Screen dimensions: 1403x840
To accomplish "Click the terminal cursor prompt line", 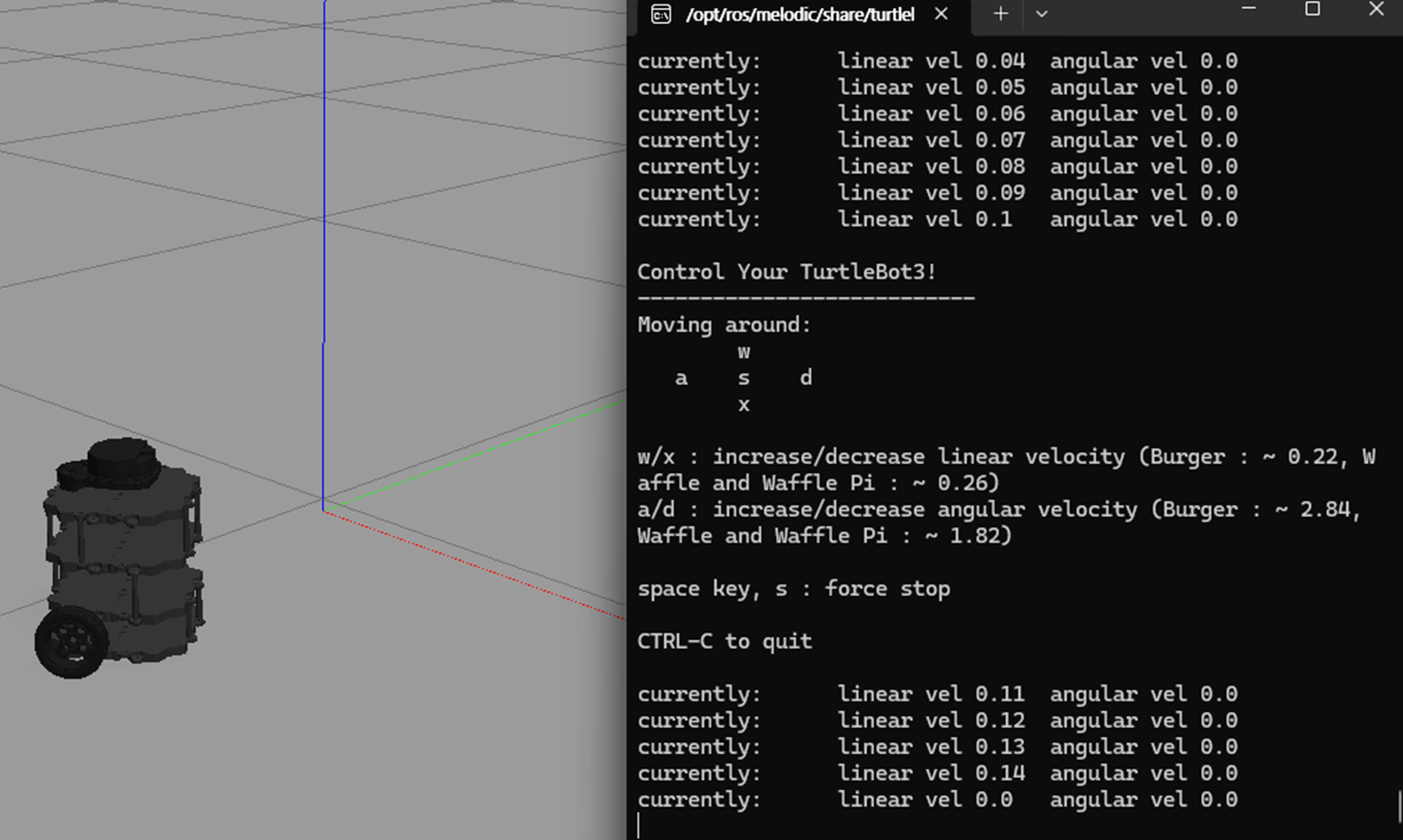I will tap(638, 826).
